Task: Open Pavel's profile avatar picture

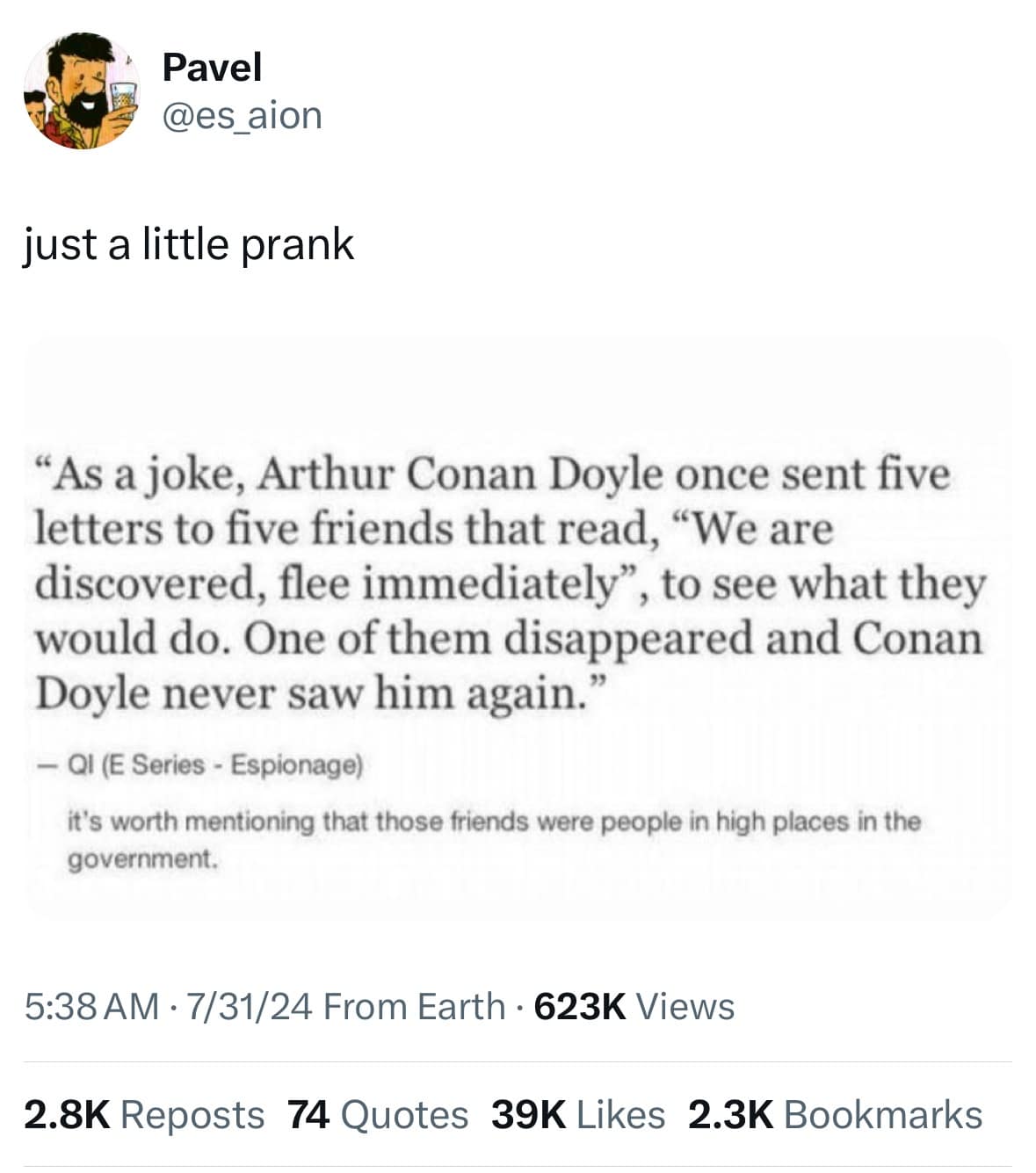Action: point(80,91)
